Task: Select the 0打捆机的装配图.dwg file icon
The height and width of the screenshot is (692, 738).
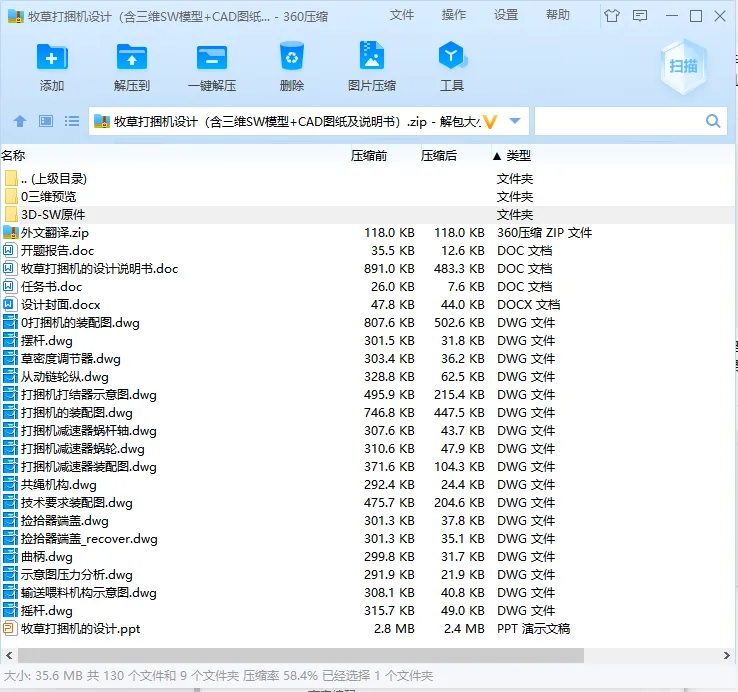Action: click(10, 322)
